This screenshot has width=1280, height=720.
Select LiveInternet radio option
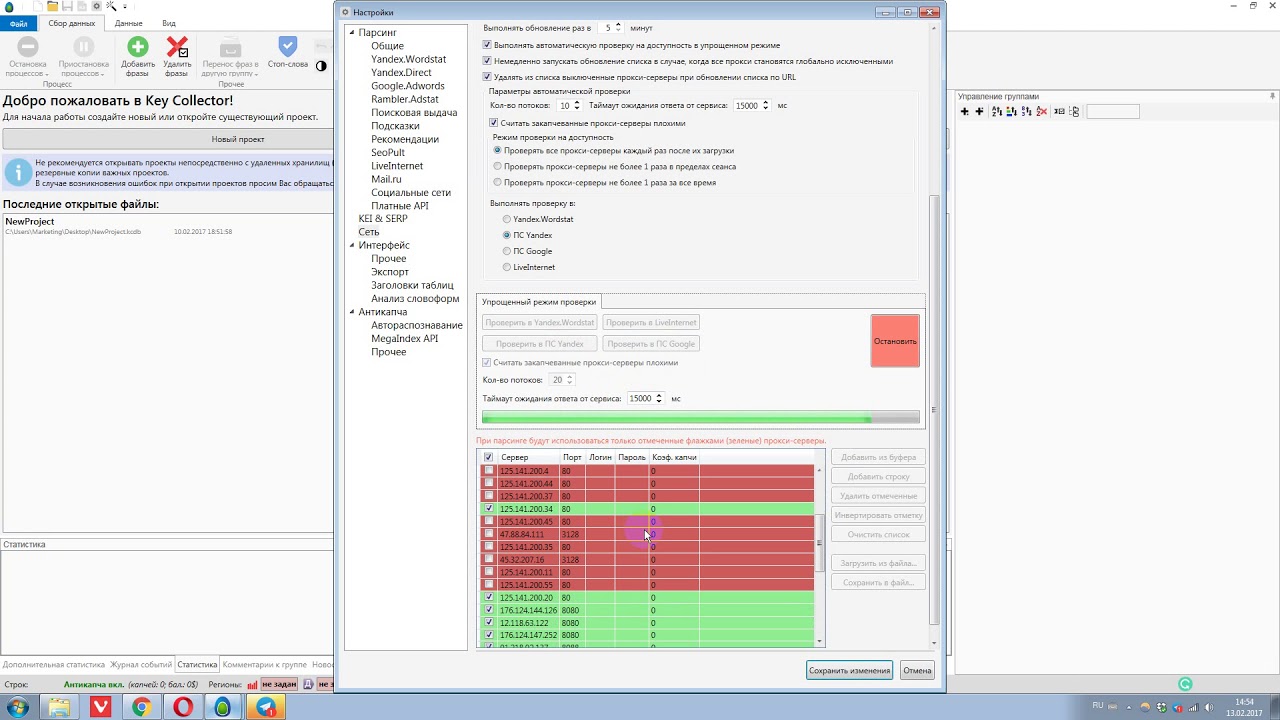point(507,267)
